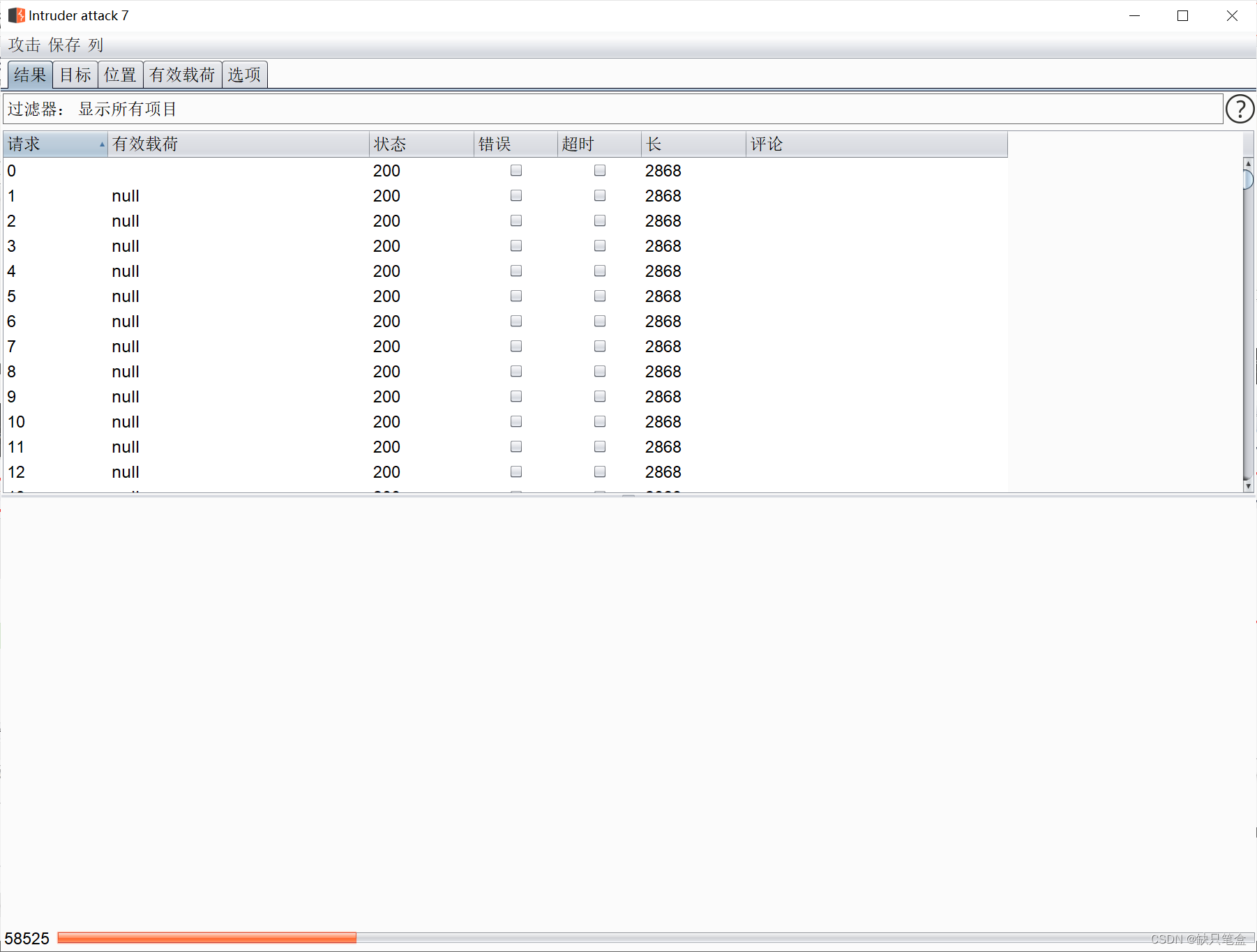This screenshot has height=952, width=1257.
Task: Toggle error checkbox for request 9
Action: coord(516,396)
